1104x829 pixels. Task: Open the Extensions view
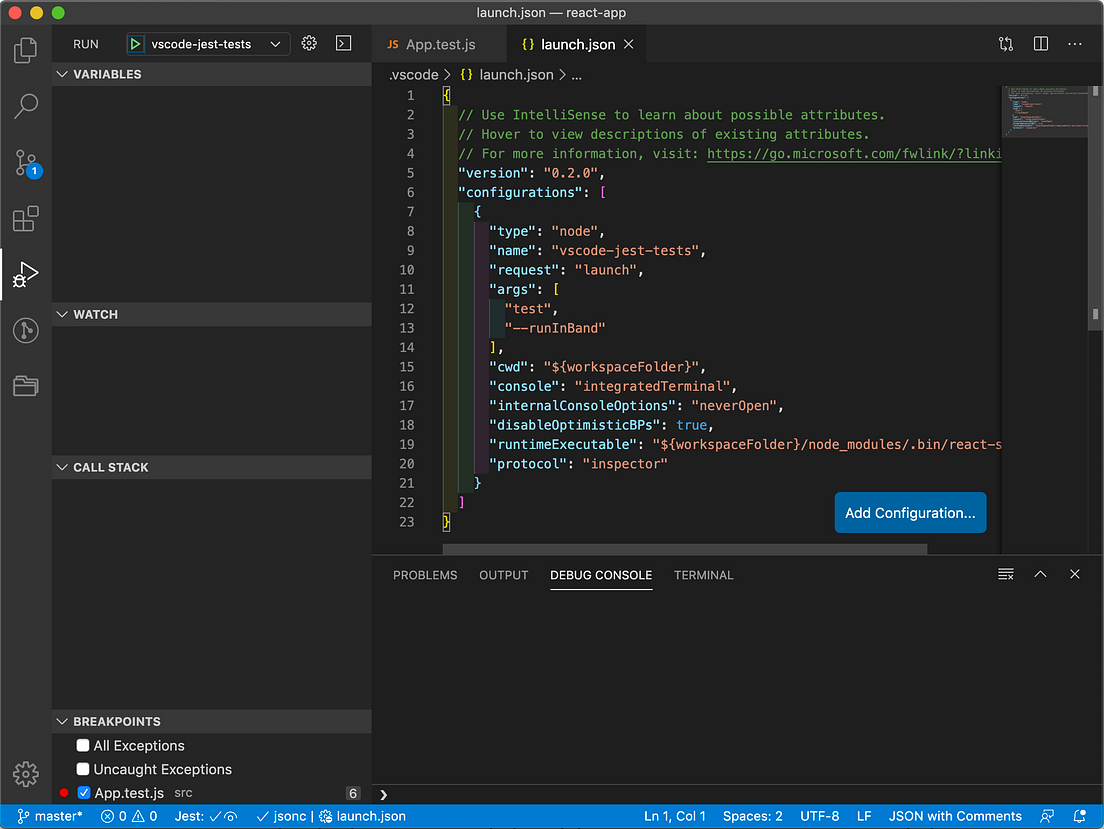pyautogui.click(x=25, y=218)
